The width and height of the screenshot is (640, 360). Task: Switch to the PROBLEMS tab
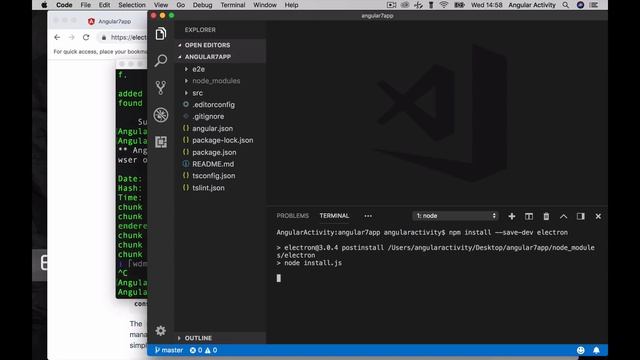coord(293,216)
